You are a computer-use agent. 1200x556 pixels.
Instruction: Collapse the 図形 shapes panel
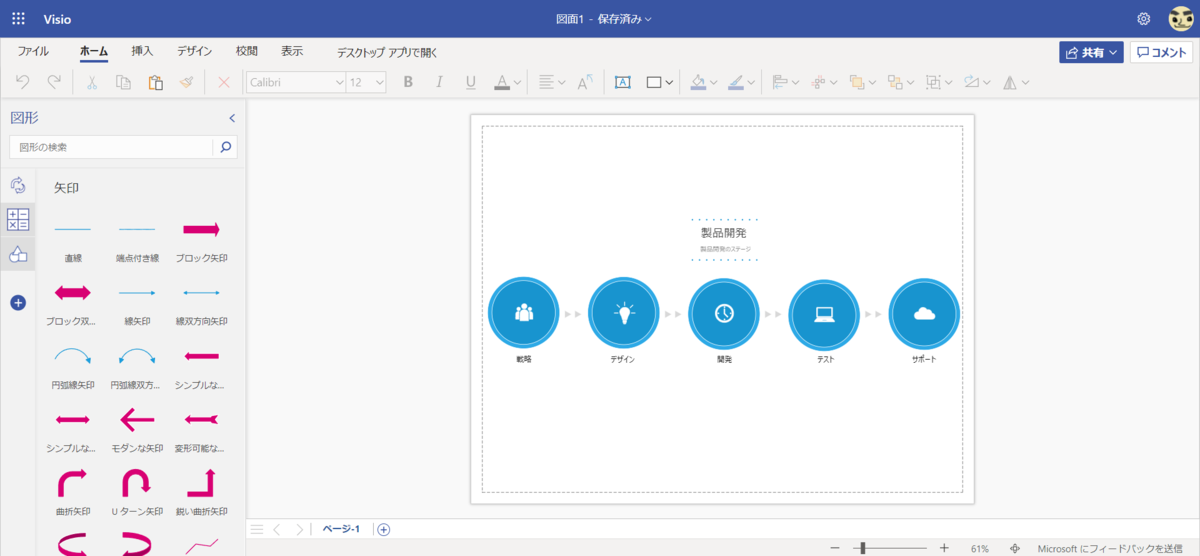pos(232,118)
